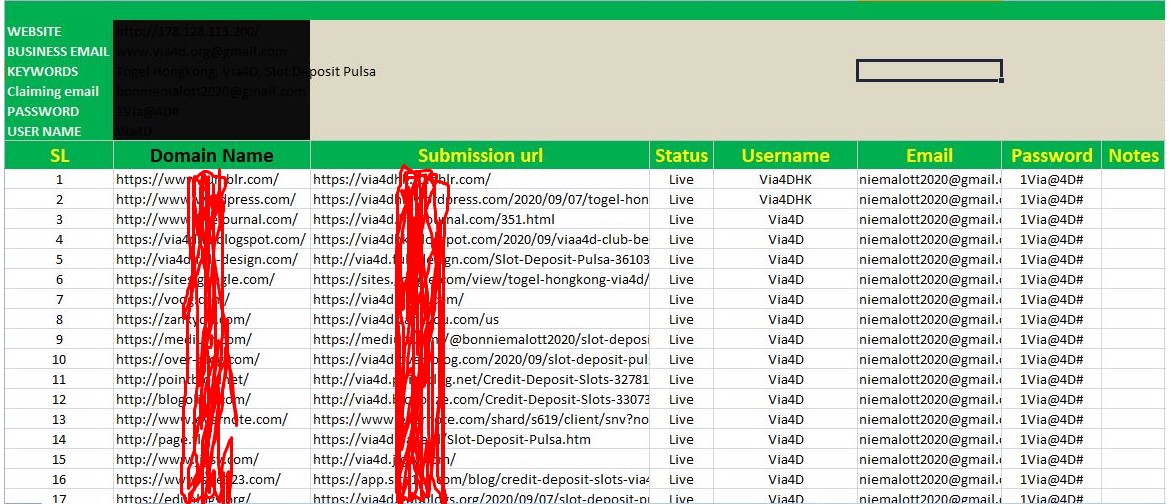The width and height of the screenshot is (1169, 504).
Task: Click the blogspot domain in row 4
Action: (x=212, y=239)
